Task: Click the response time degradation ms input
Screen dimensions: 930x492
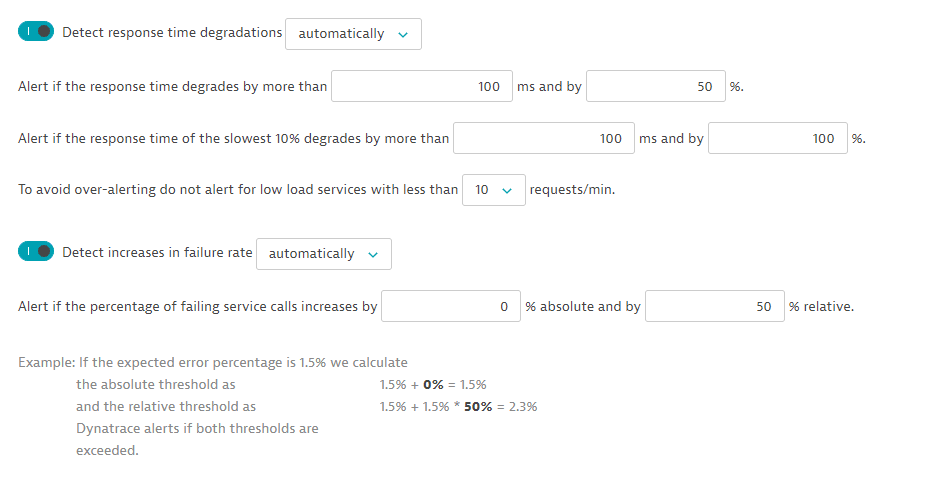Action: tap(421, 87)
